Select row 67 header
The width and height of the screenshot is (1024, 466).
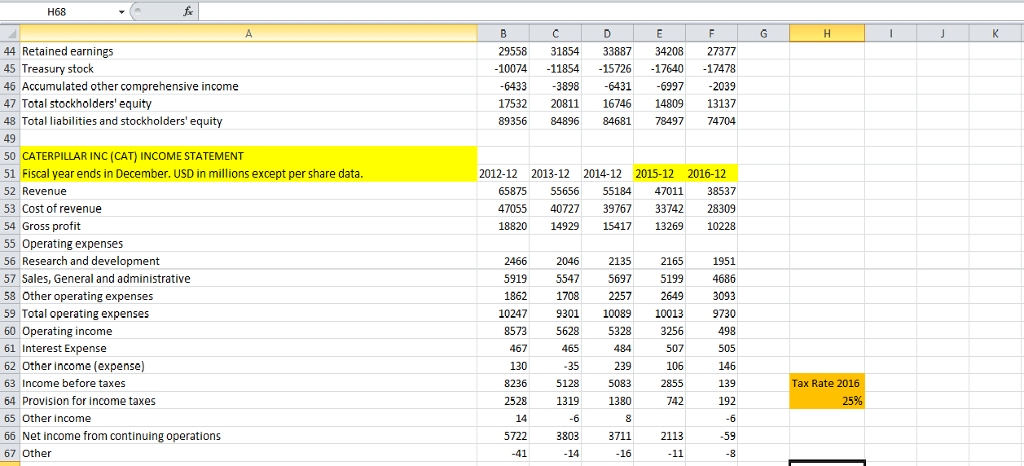pyautogui.click(x=10, y=453)
